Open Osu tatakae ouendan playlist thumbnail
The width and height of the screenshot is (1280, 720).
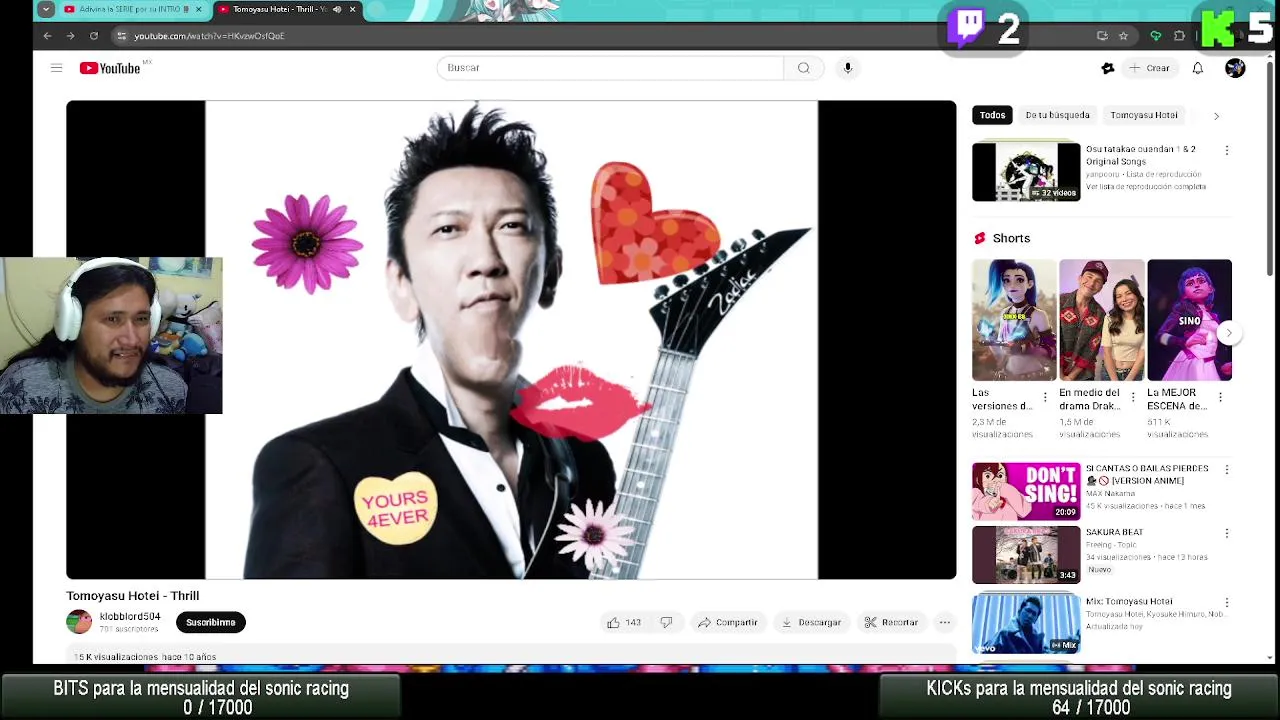1026,172
